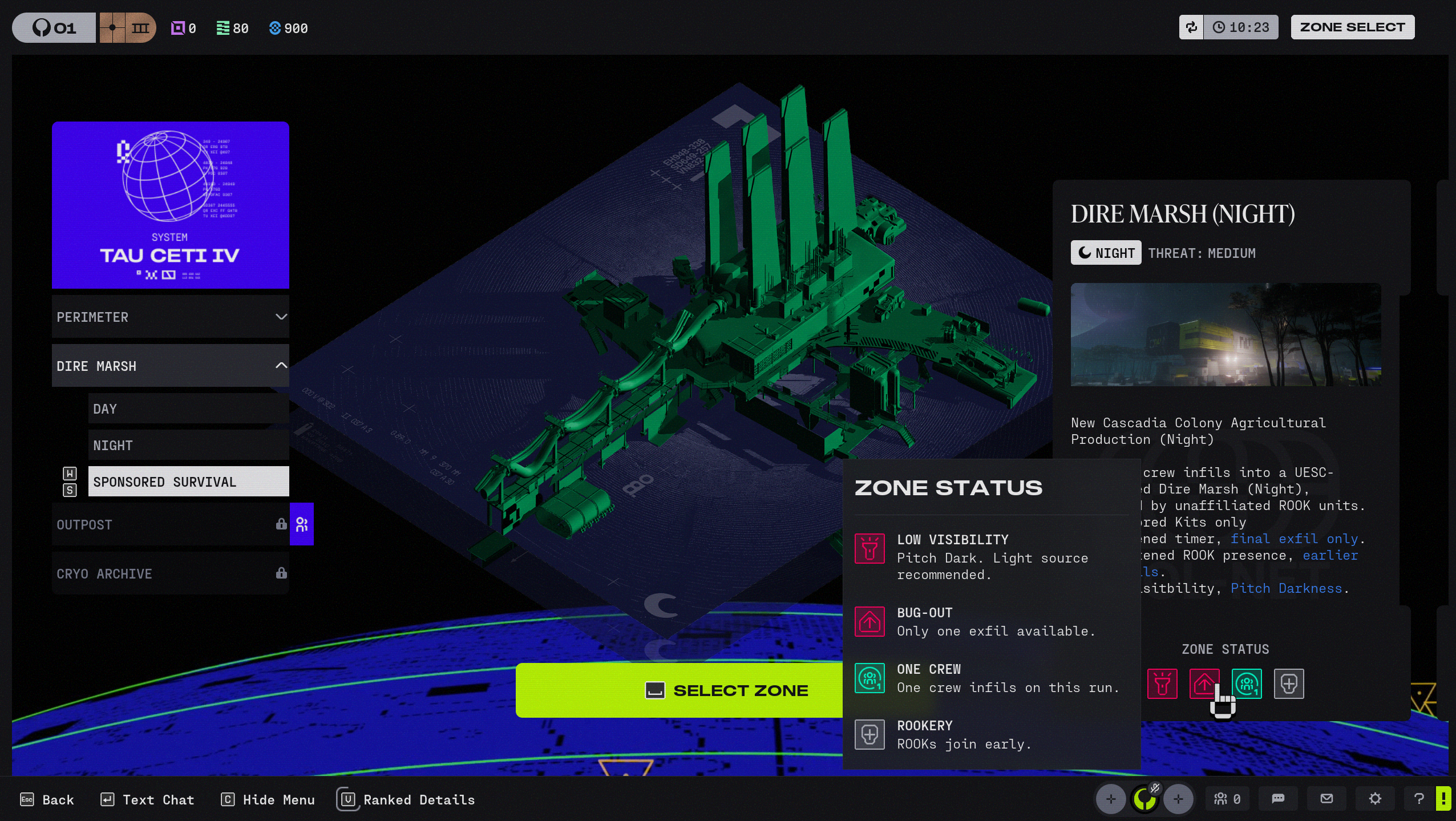Open the Dire Marsh night preview image
The image size is (1456, 821).
pyautogui.click(x=1226, y=334)
